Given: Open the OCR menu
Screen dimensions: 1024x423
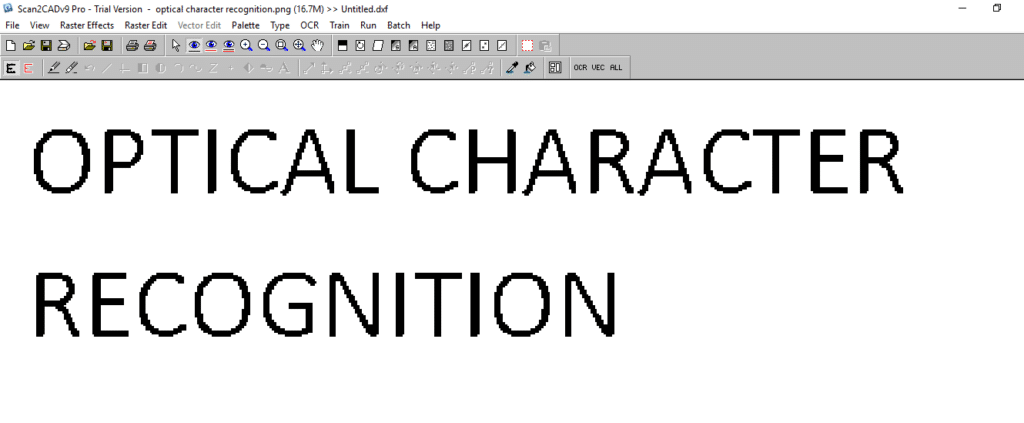Looking at the screenshot, I should 310,25.
